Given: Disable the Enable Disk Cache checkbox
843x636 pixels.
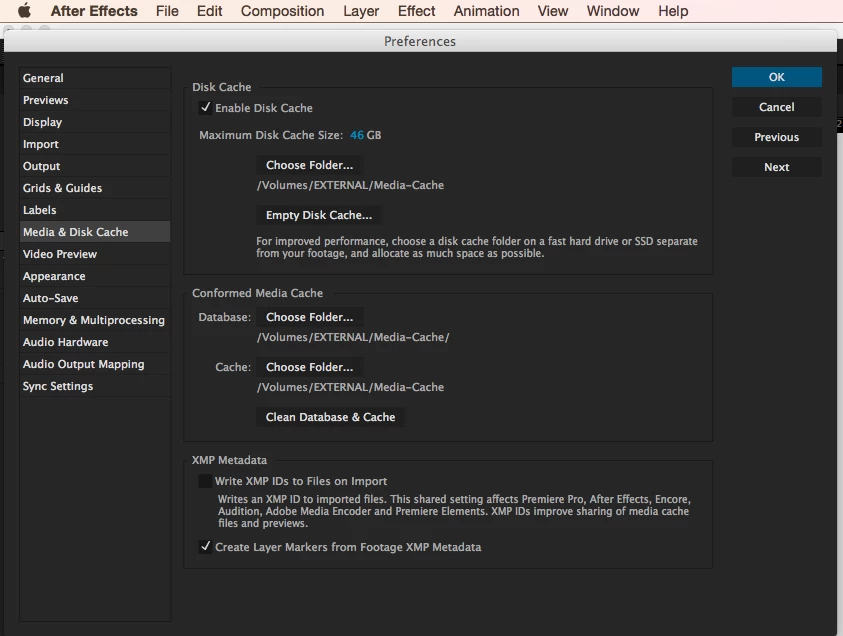Looking at the screenshot, I should click(205, 108).
